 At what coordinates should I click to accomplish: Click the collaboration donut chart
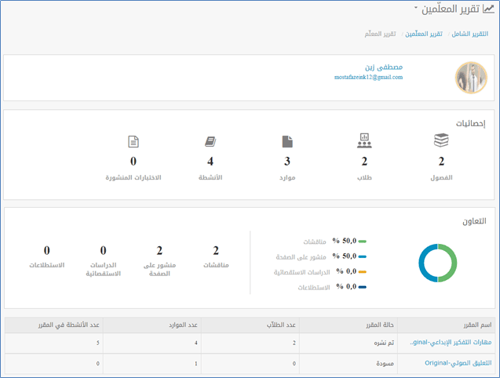(x=438, y=263)
